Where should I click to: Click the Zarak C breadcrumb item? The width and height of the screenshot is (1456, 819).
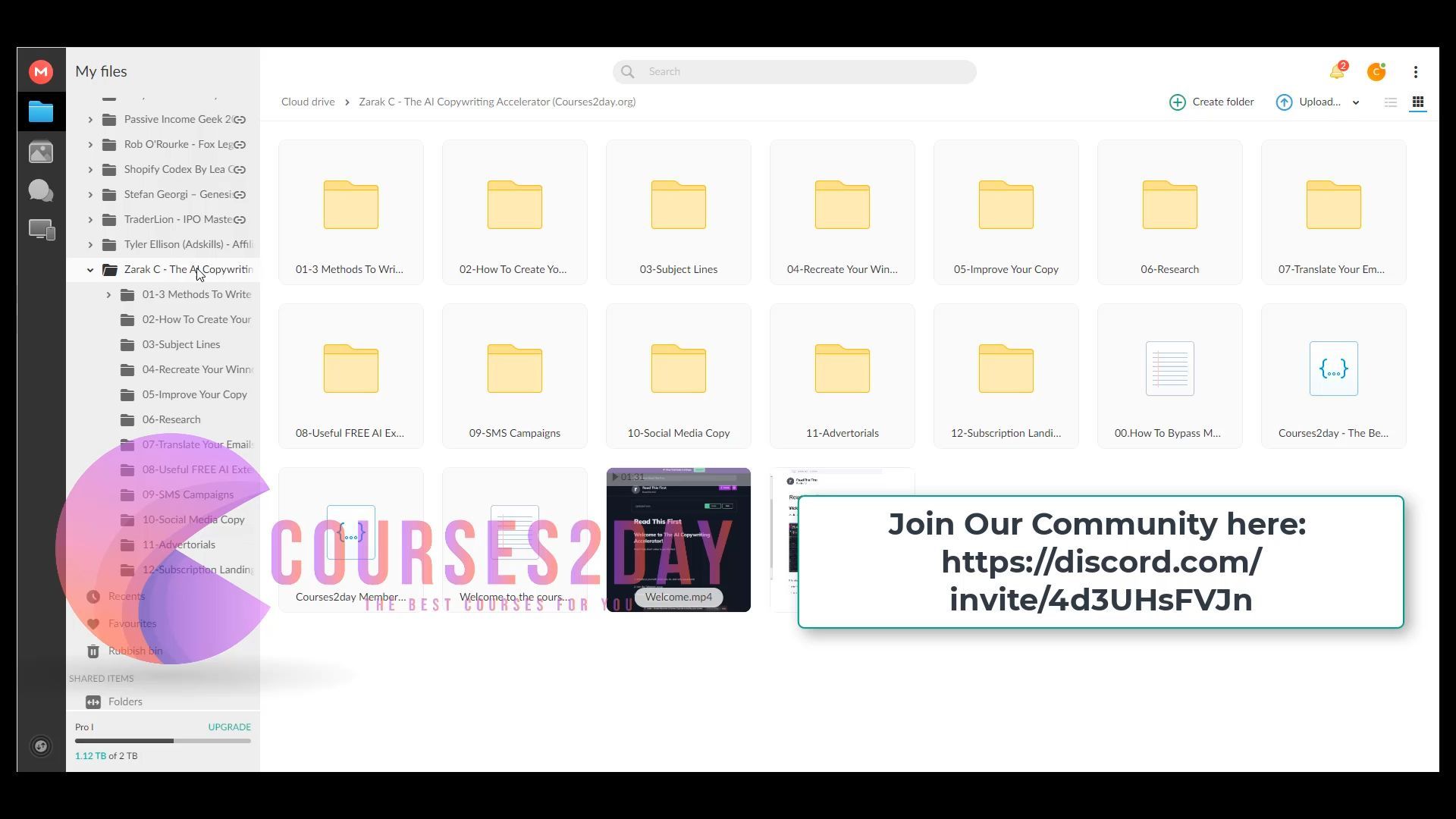click(x=497, y=102)
